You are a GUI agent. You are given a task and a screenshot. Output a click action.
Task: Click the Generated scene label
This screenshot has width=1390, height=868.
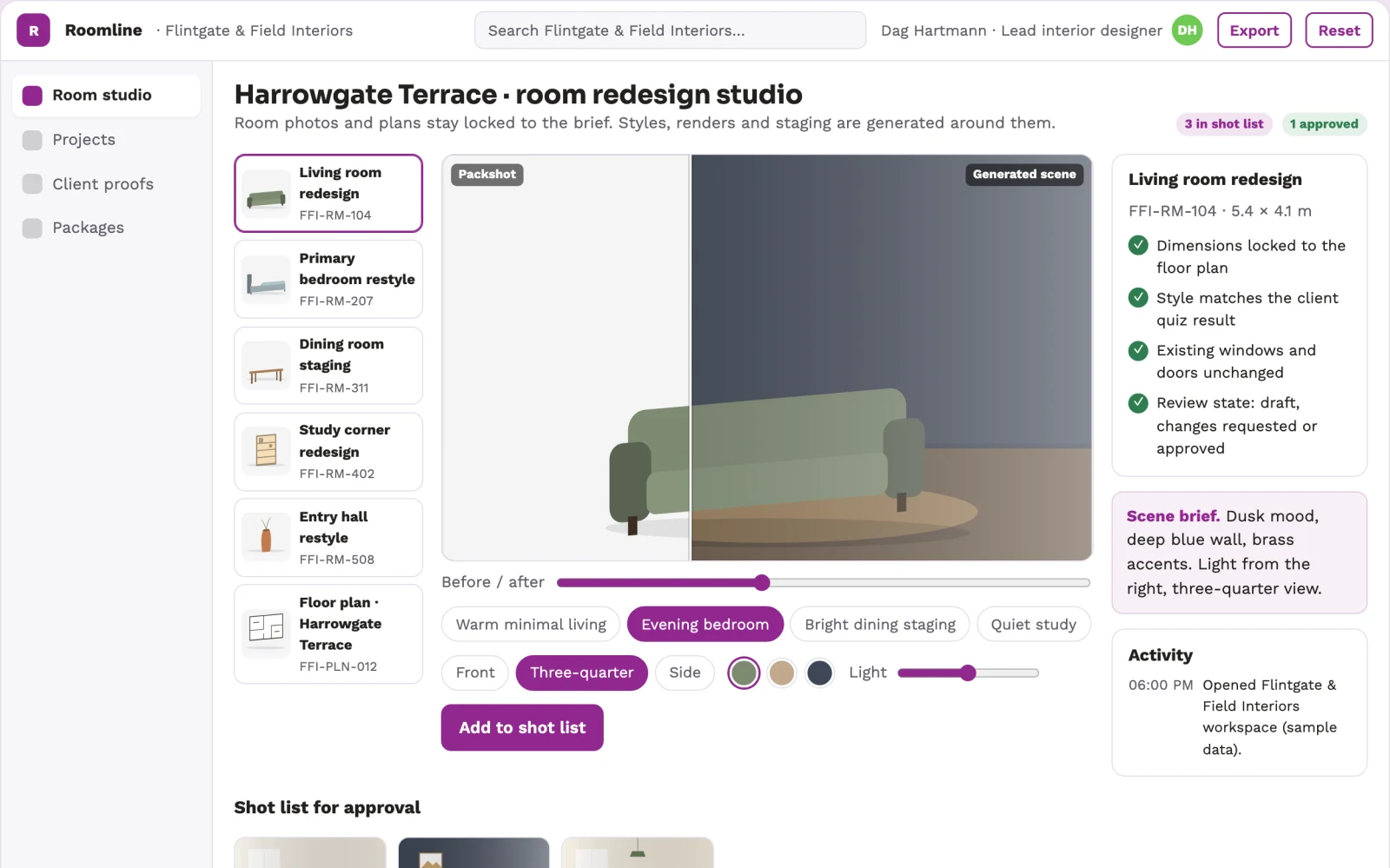coord(1024,175)
